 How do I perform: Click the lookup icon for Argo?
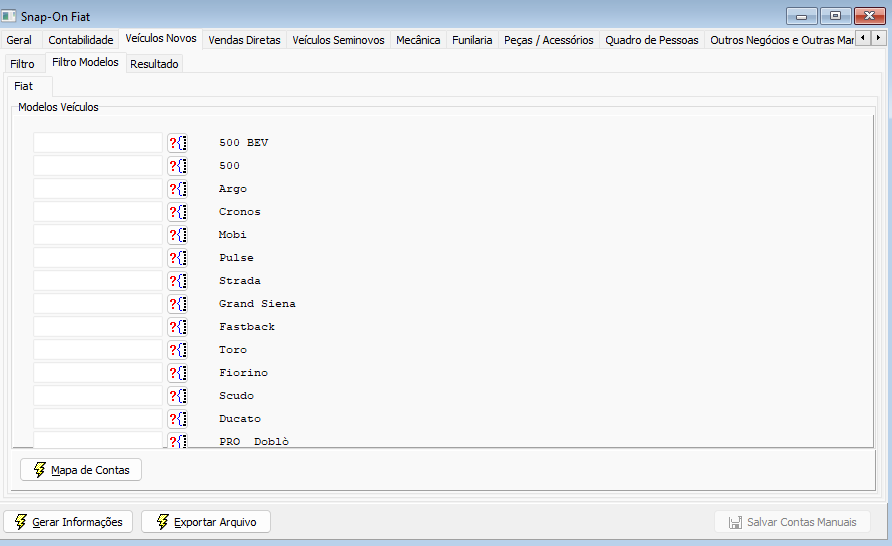[177, 189]
